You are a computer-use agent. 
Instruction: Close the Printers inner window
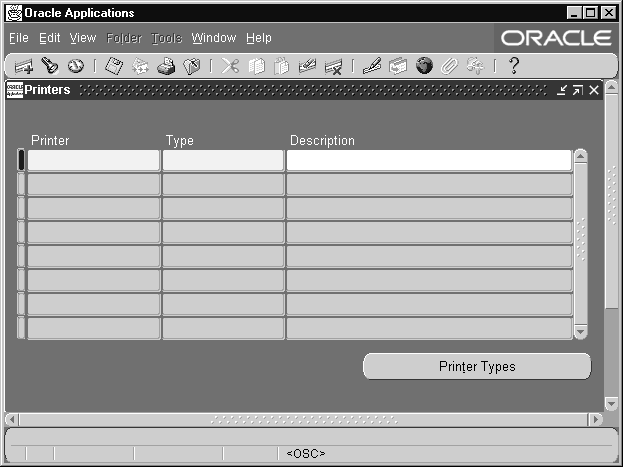click(594, 90)
